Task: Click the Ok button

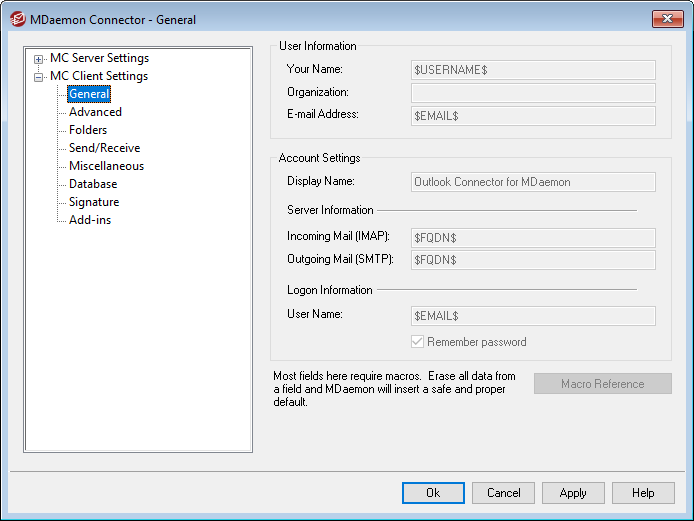Action: (x=433, y=493)
